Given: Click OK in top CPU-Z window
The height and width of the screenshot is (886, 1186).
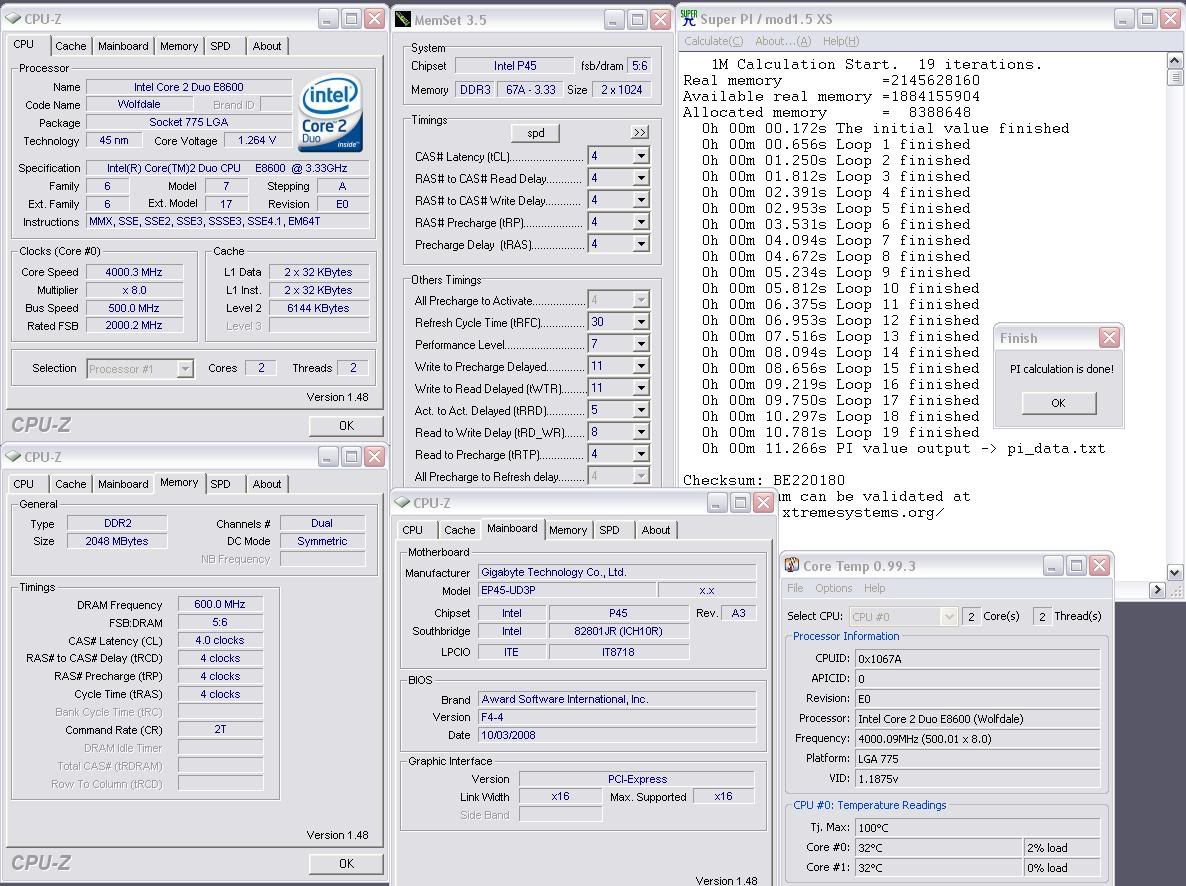Looking at the screenshot, I should tap(346, 426).
